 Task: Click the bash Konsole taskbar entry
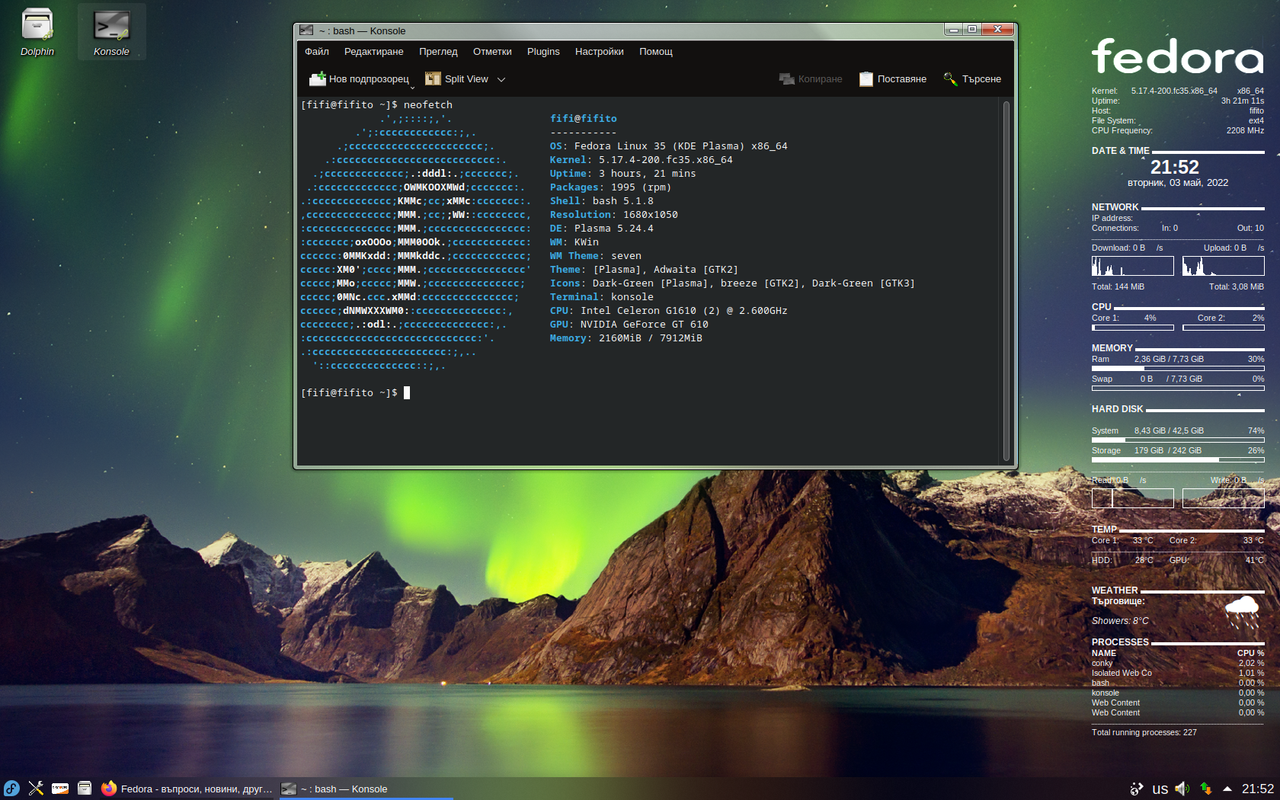(x=367, y=789)
